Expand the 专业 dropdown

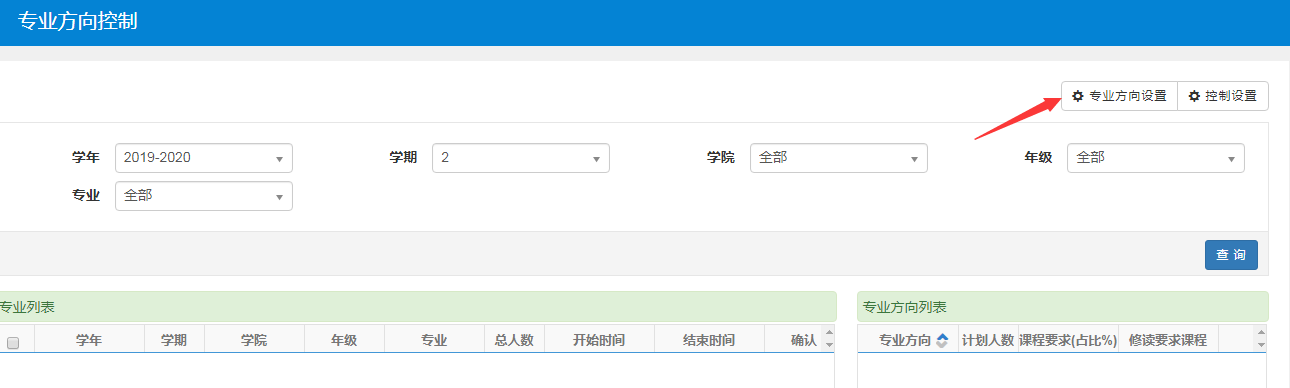204,196
